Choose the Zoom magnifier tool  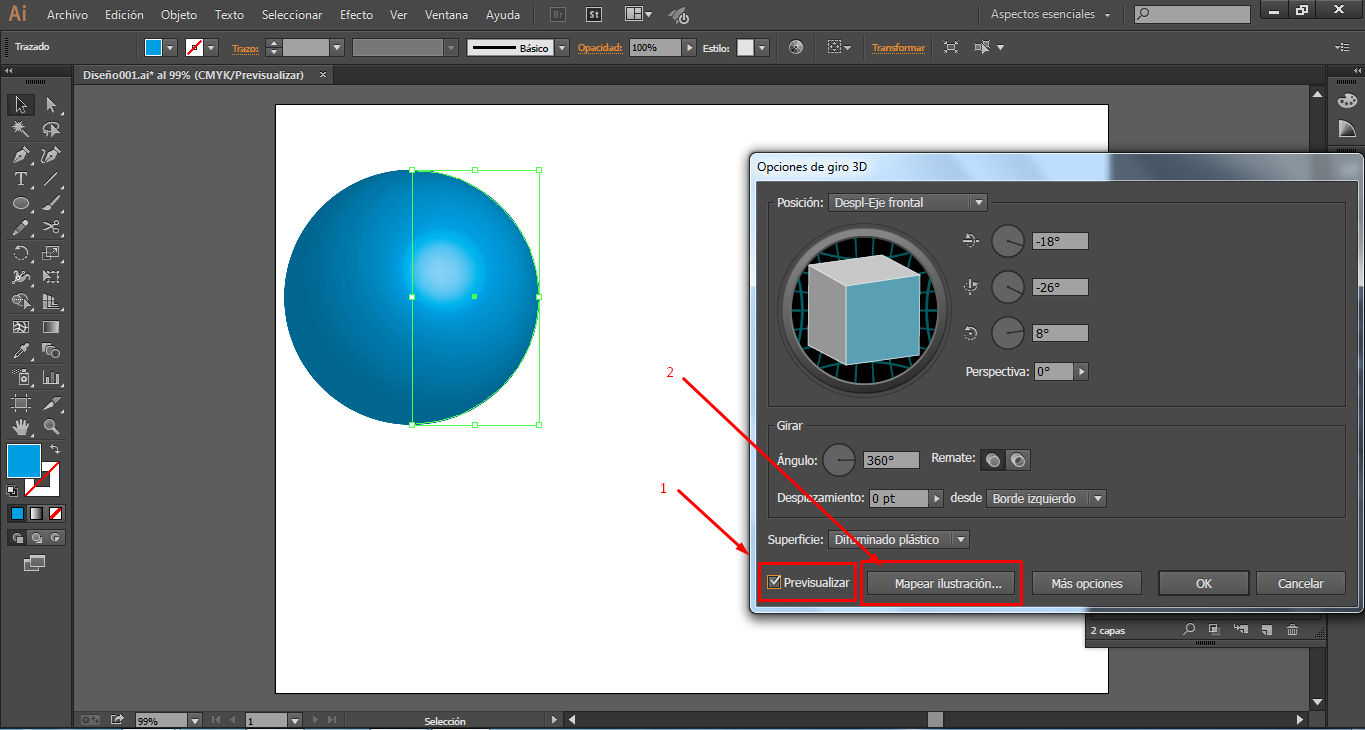(51, 427)
